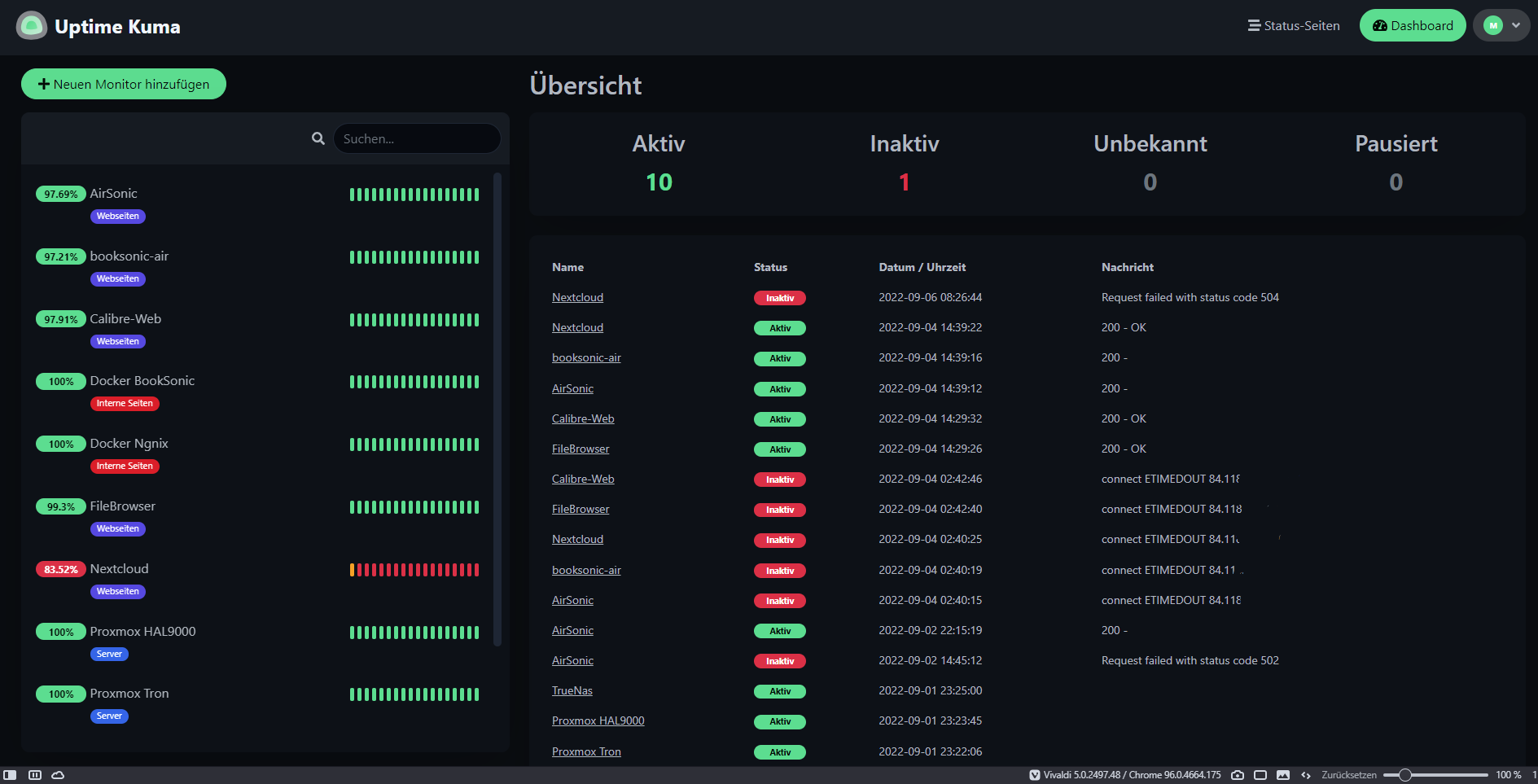This screenshot has width=1538, height=784.
Task: Click the Inaktiv count 1
Action: pyautogui.click(x=905, y=182)
